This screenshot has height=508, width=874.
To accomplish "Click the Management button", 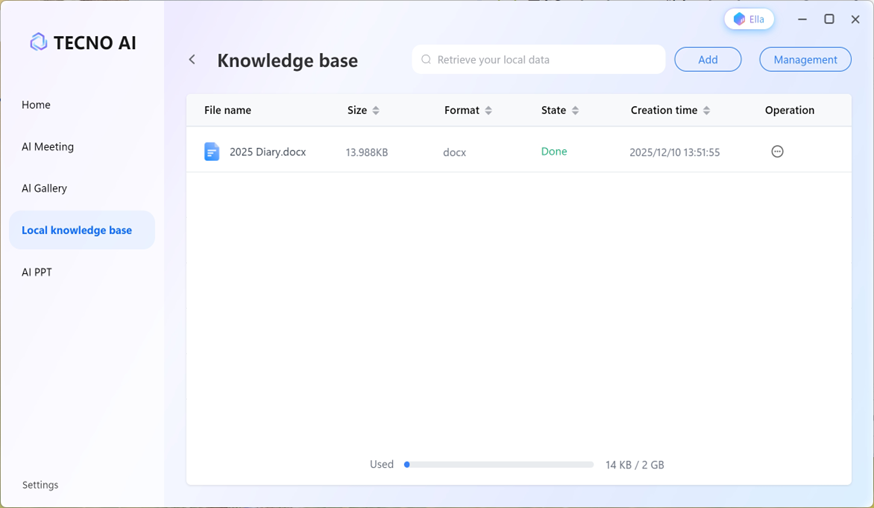I will [805, 60].
